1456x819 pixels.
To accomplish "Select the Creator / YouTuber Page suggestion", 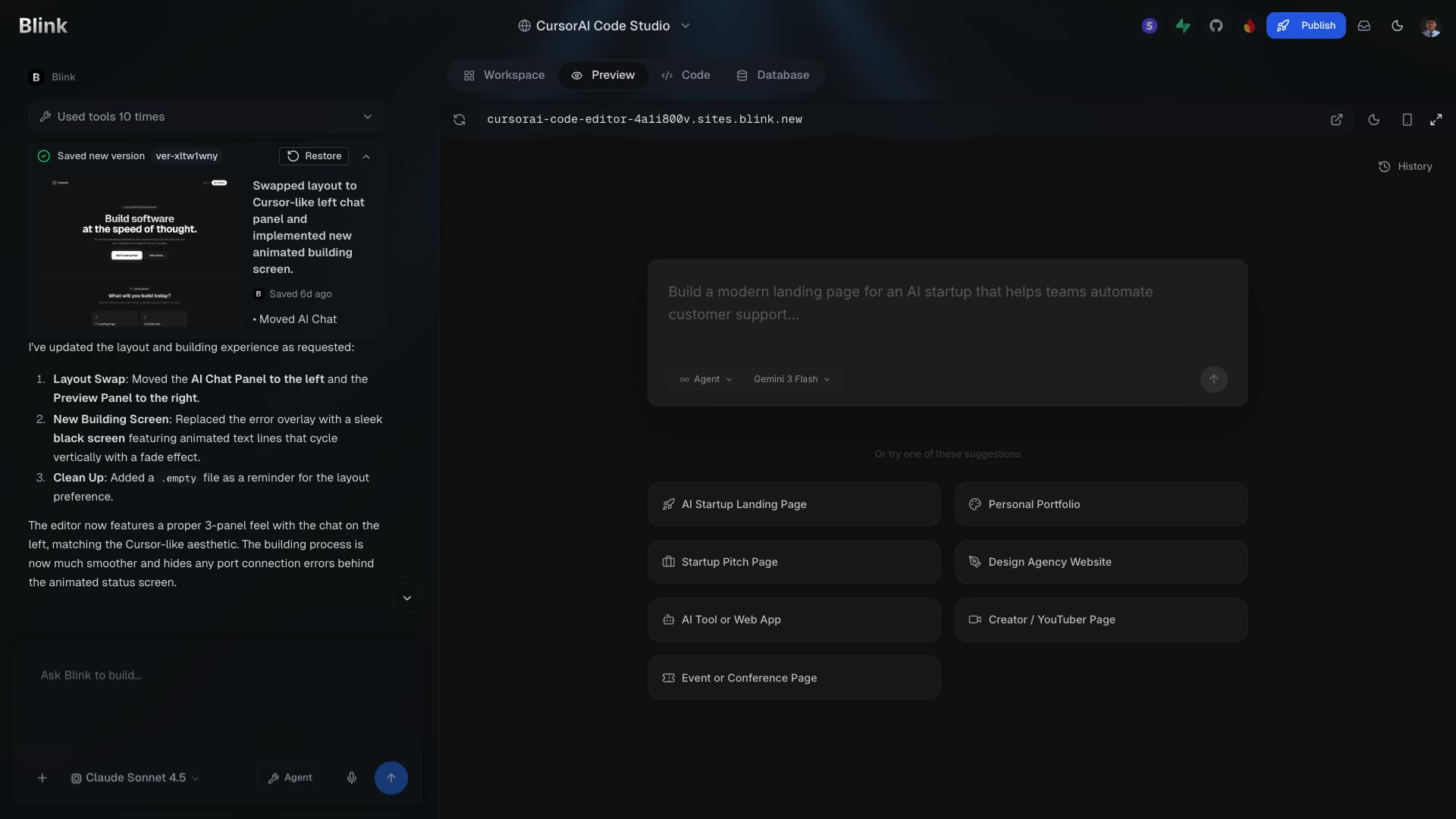I will tap(1101, 620).
